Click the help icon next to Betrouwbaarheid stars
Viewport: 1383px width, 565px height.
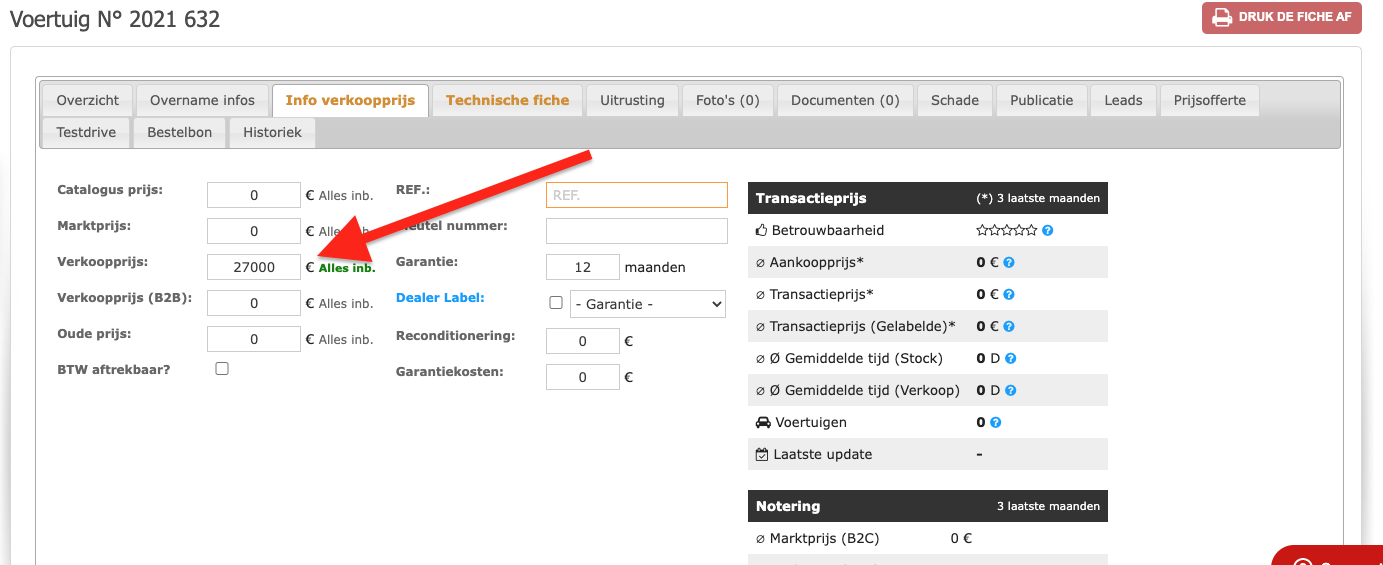1047,230
